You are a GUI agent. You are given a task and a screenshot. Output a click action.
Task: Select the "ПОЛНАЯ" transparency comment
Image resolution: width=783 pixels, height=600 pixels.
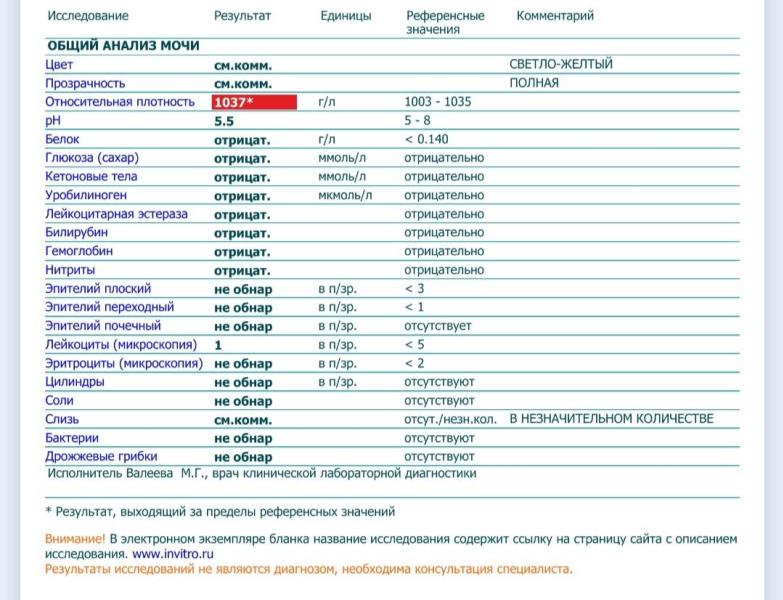coord(534,83)
